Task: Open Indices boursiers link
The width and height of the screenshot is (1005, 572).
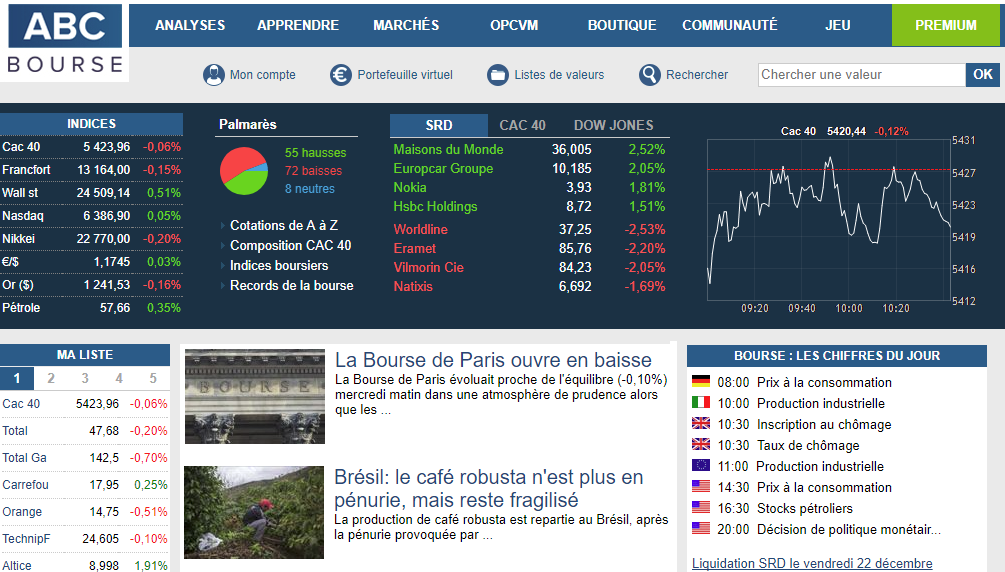Action: click(x=279, y=265)
